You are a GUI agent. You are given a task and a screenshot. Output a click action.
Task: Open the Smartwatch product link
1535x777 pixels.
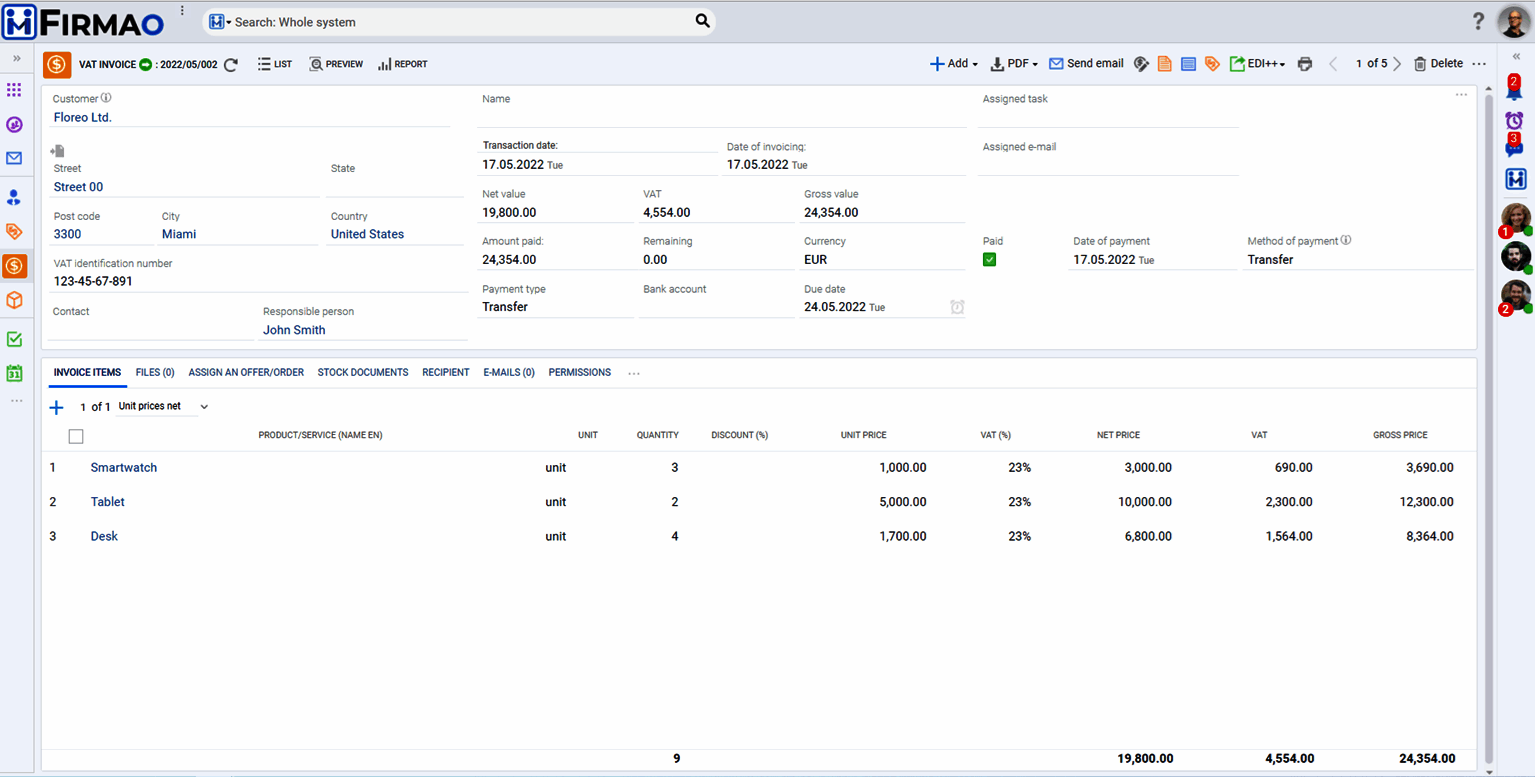click(124, 468)
